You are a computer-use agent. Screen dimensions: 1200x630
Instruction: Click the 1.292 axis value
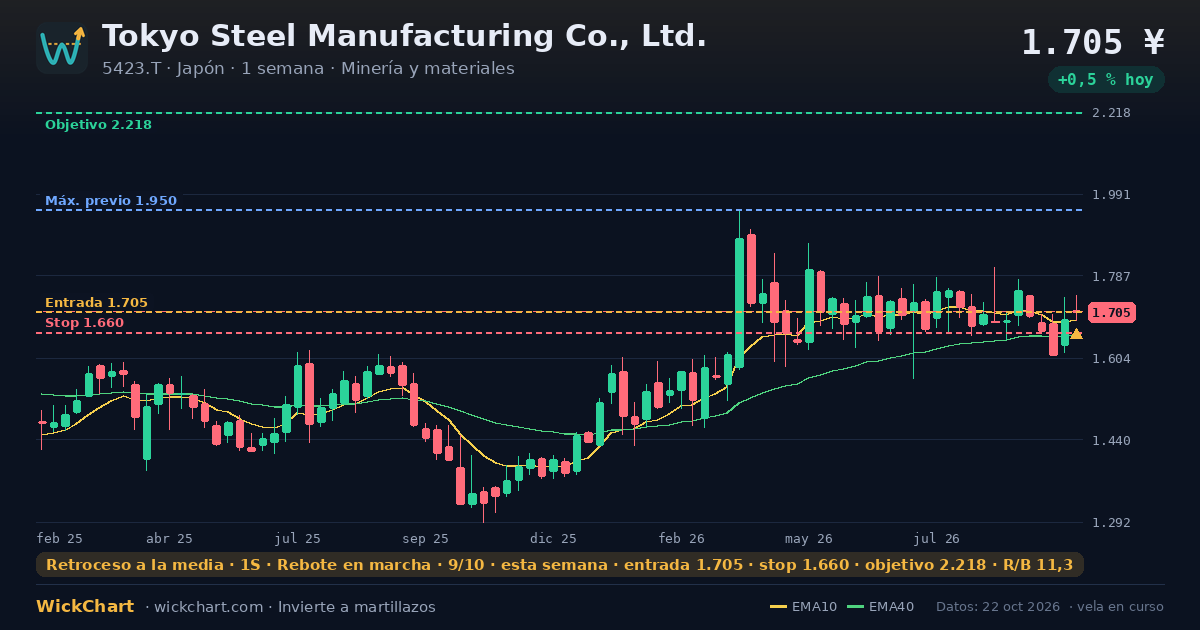click(1111, 523)
